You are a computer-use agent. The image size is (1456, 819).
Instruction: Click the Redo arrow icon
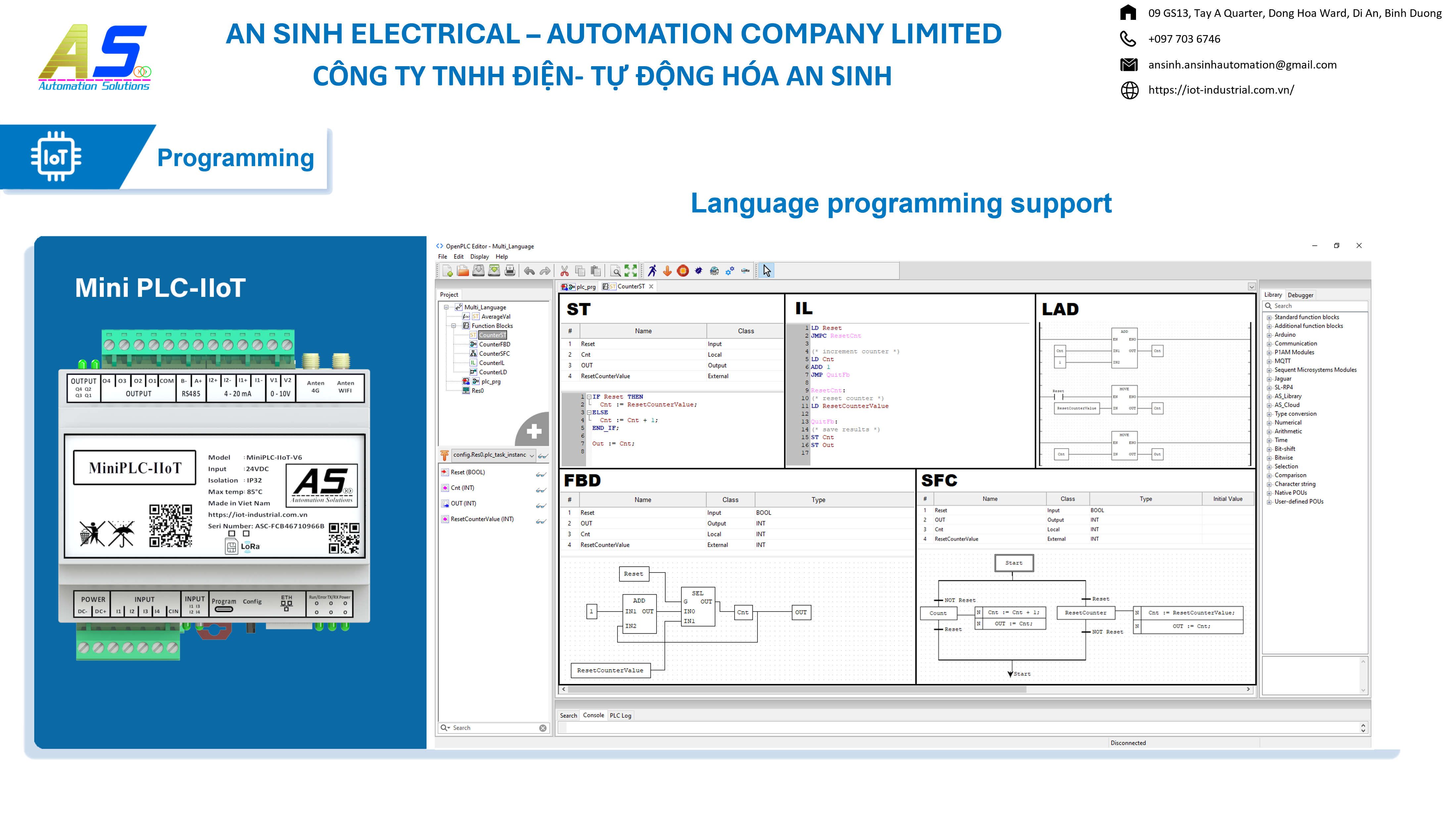(545, 271)
